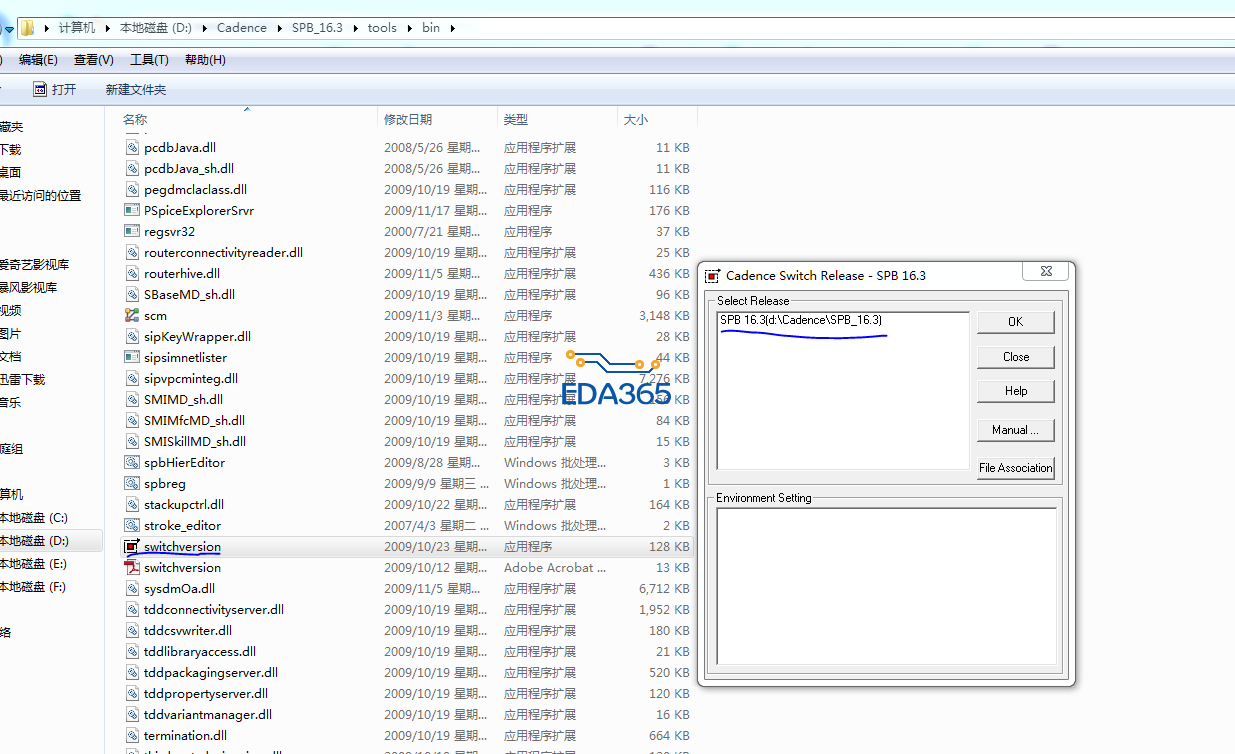Select 本地磁盘 (E:) in navigation pane

point(33,564)
